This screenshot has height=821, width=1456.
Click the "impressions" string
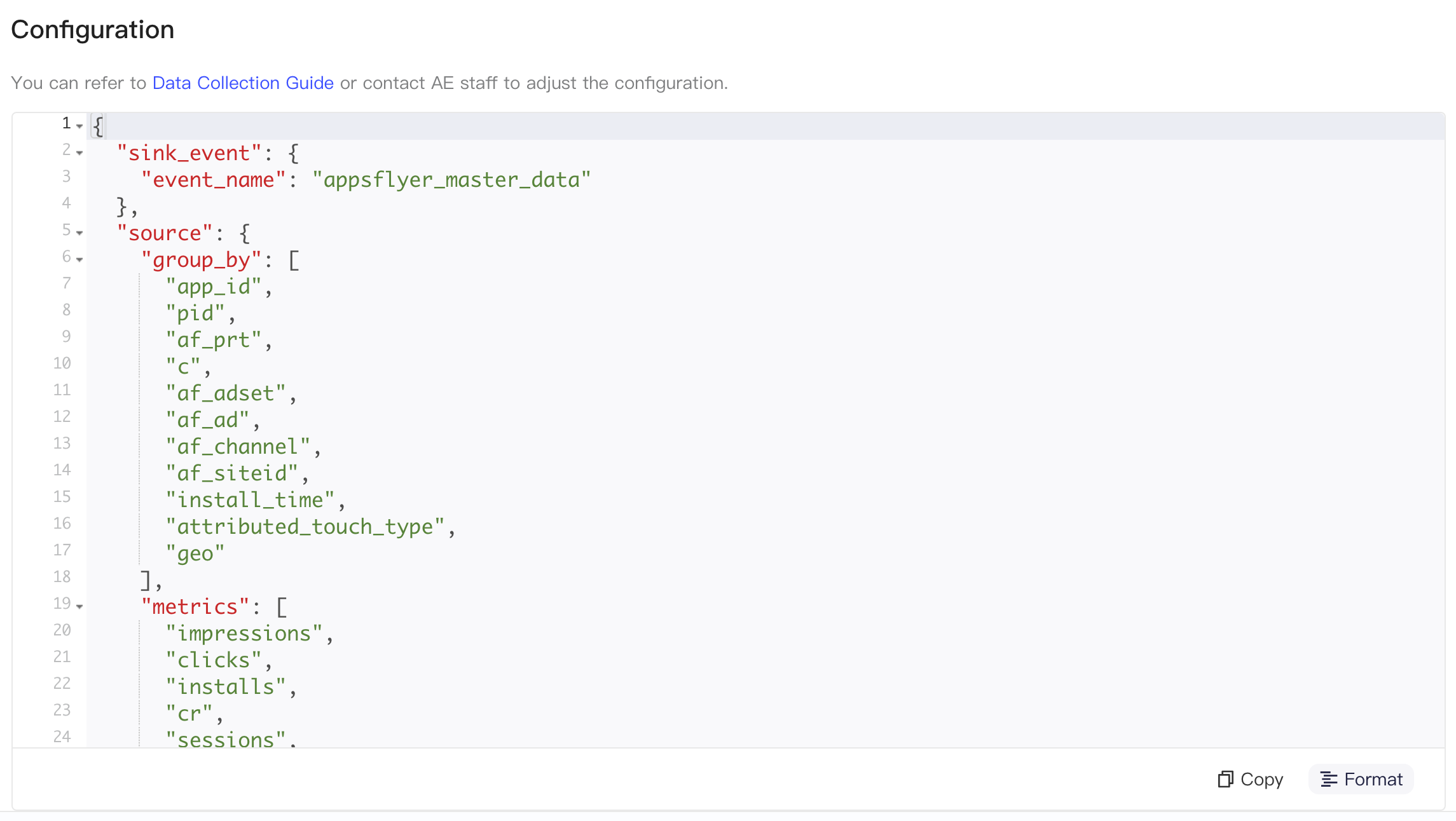coord(244,634)
